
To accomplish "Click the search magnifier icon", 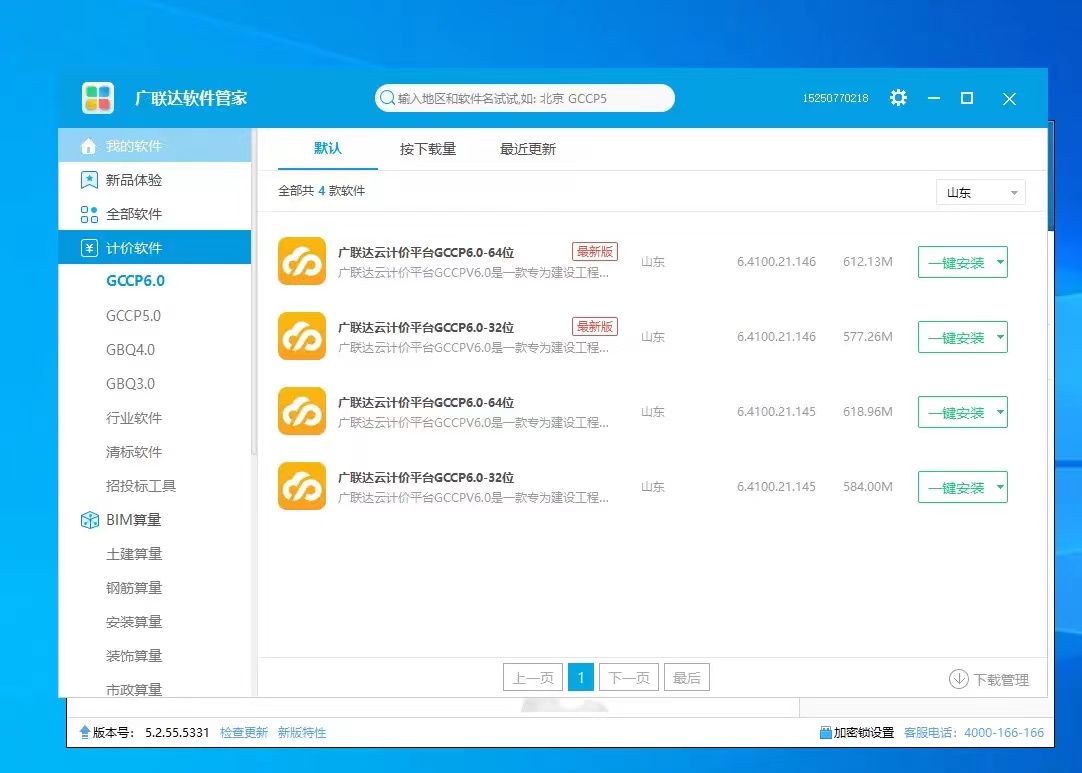I will [x=387, y=98].
